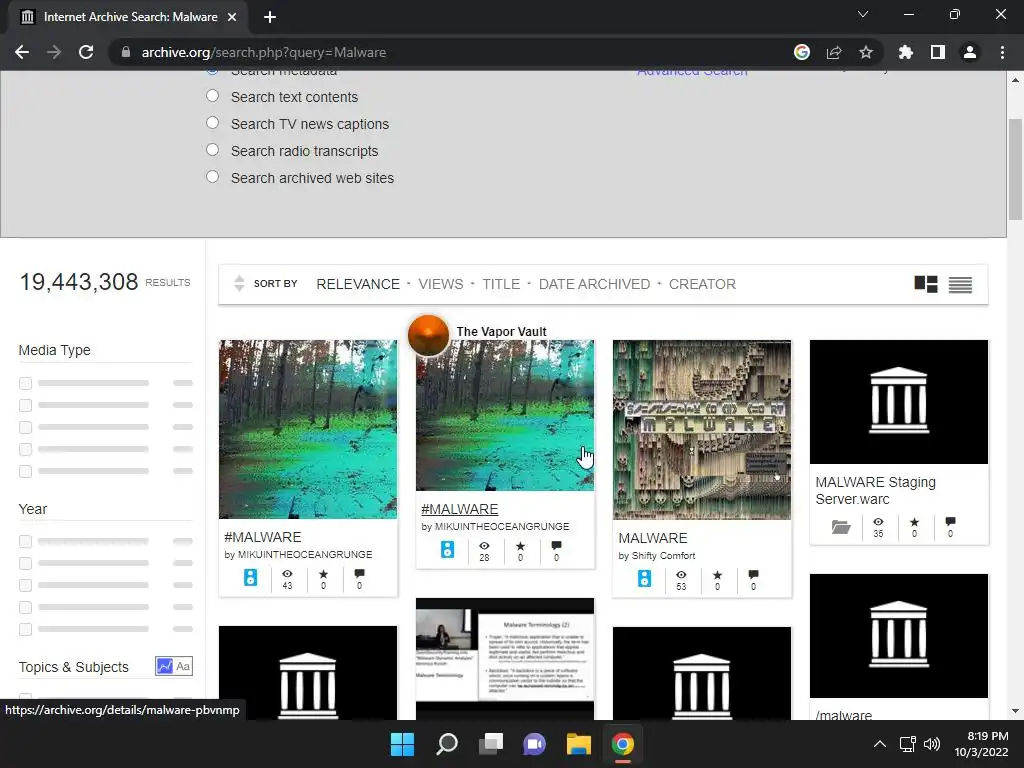This screenshot has width=1024, height=768.
Task: Open the first #MALWARE forest cover image
Action: 308,429
